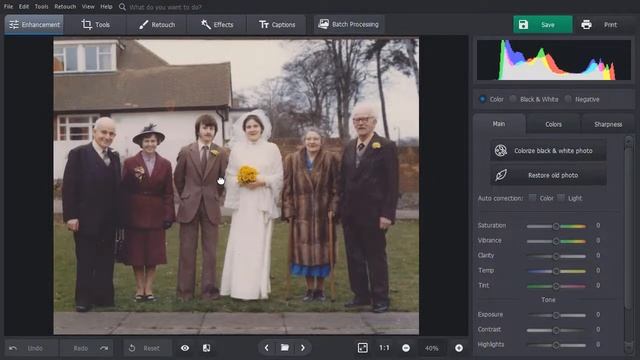
Task: Switch to the Enhancement tab
Action: (34, 24)
